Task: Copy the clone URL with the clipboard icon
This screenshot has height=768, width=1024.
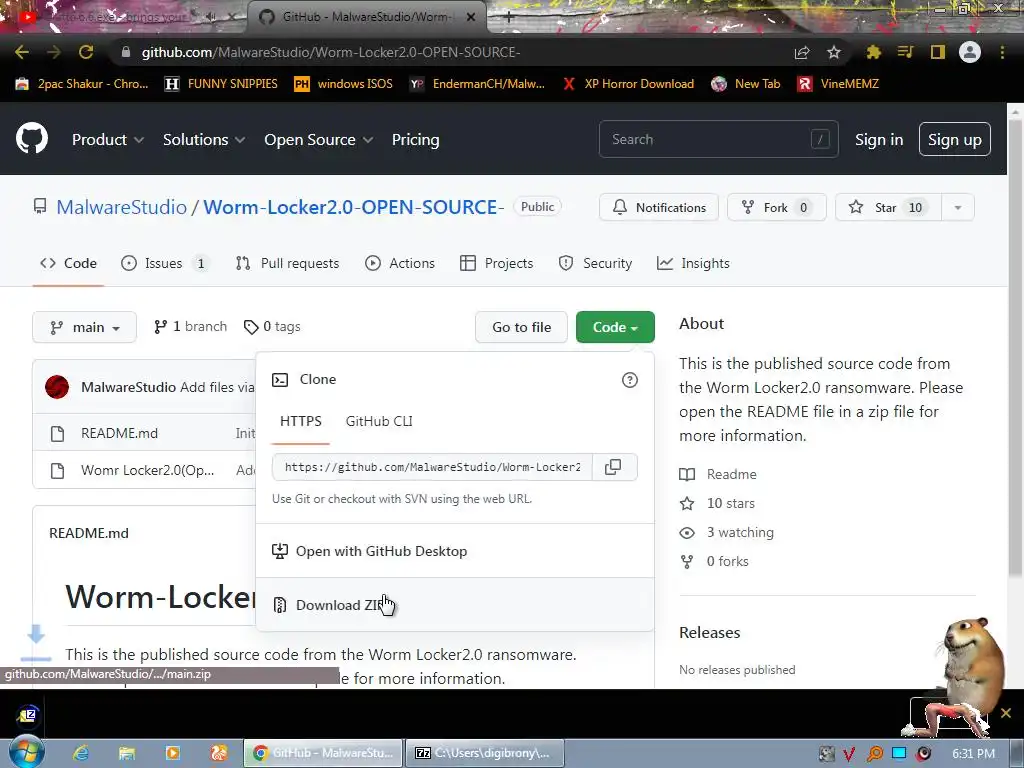Action: click(x=613, y=467)
